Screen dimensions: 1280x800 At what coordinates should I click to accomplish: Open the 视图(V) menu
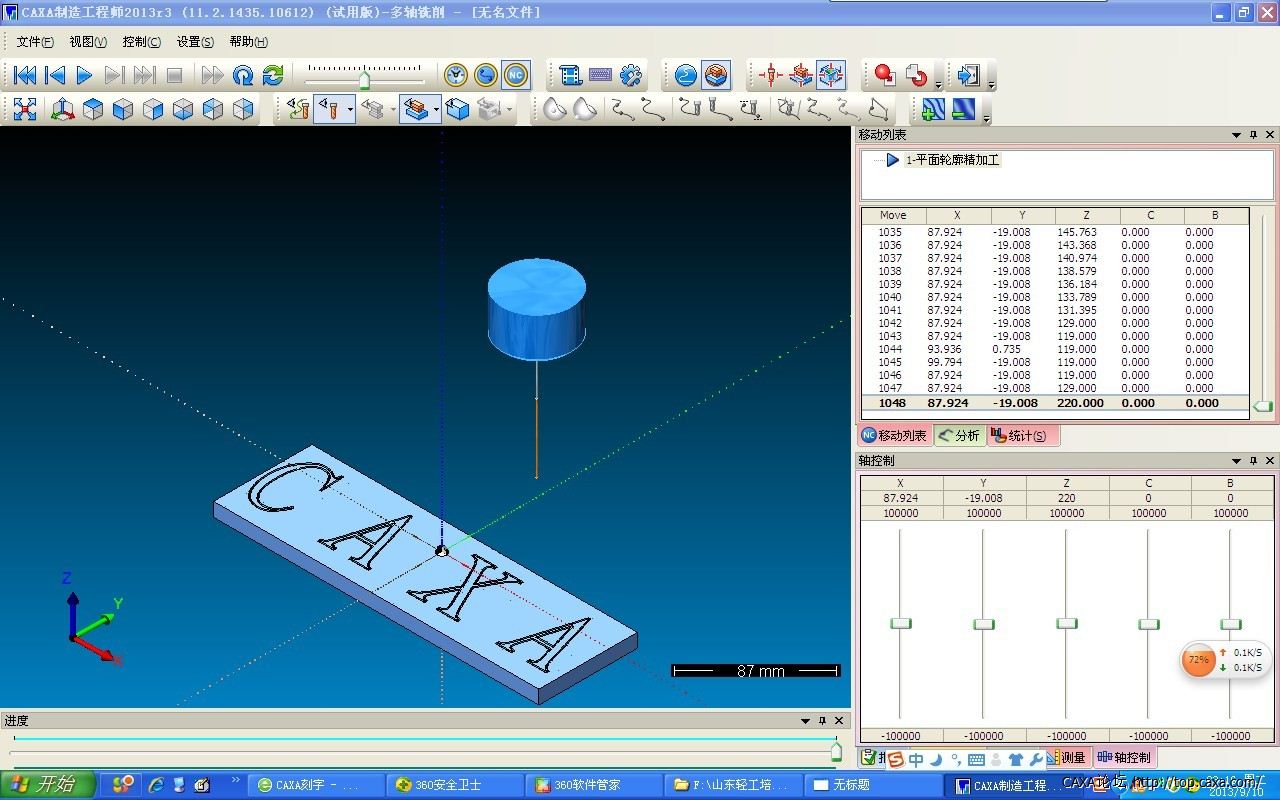point(88,42)
